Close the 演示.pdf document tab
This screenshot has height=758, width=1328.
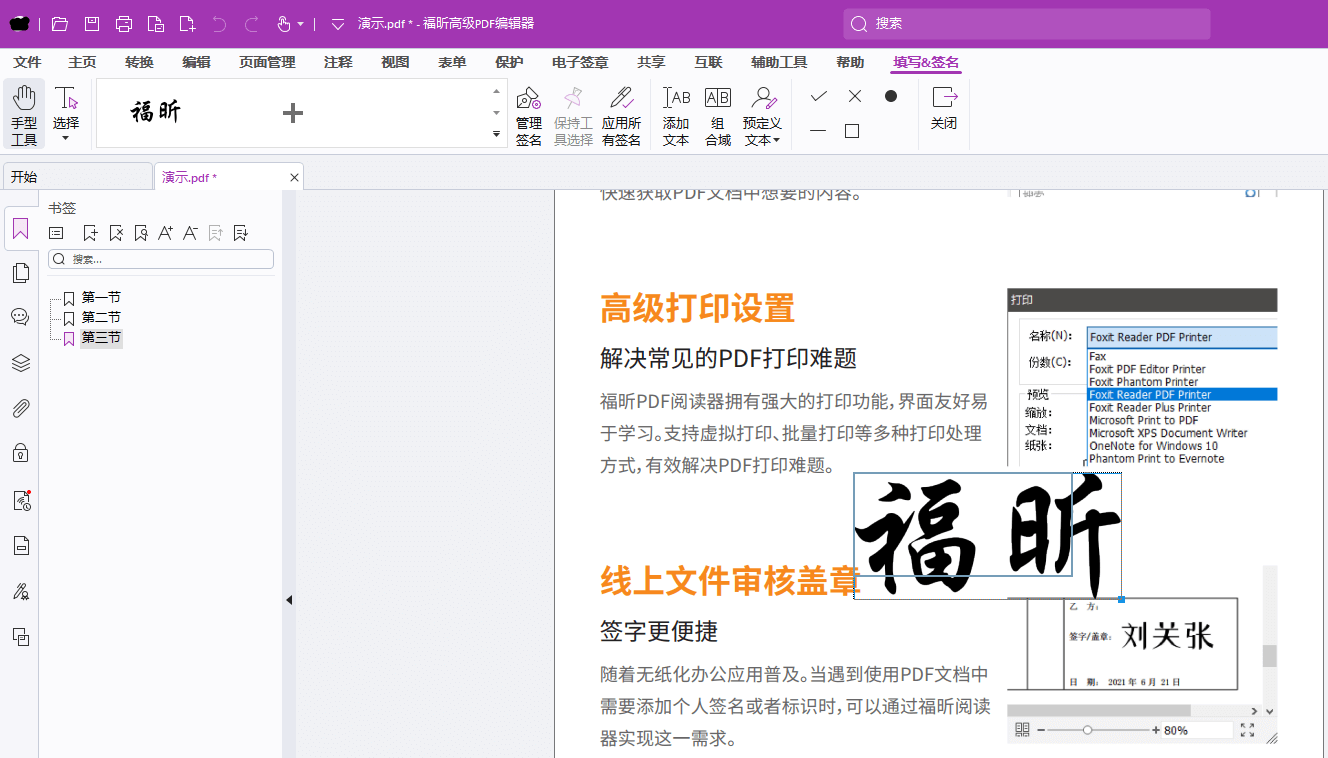294,177
